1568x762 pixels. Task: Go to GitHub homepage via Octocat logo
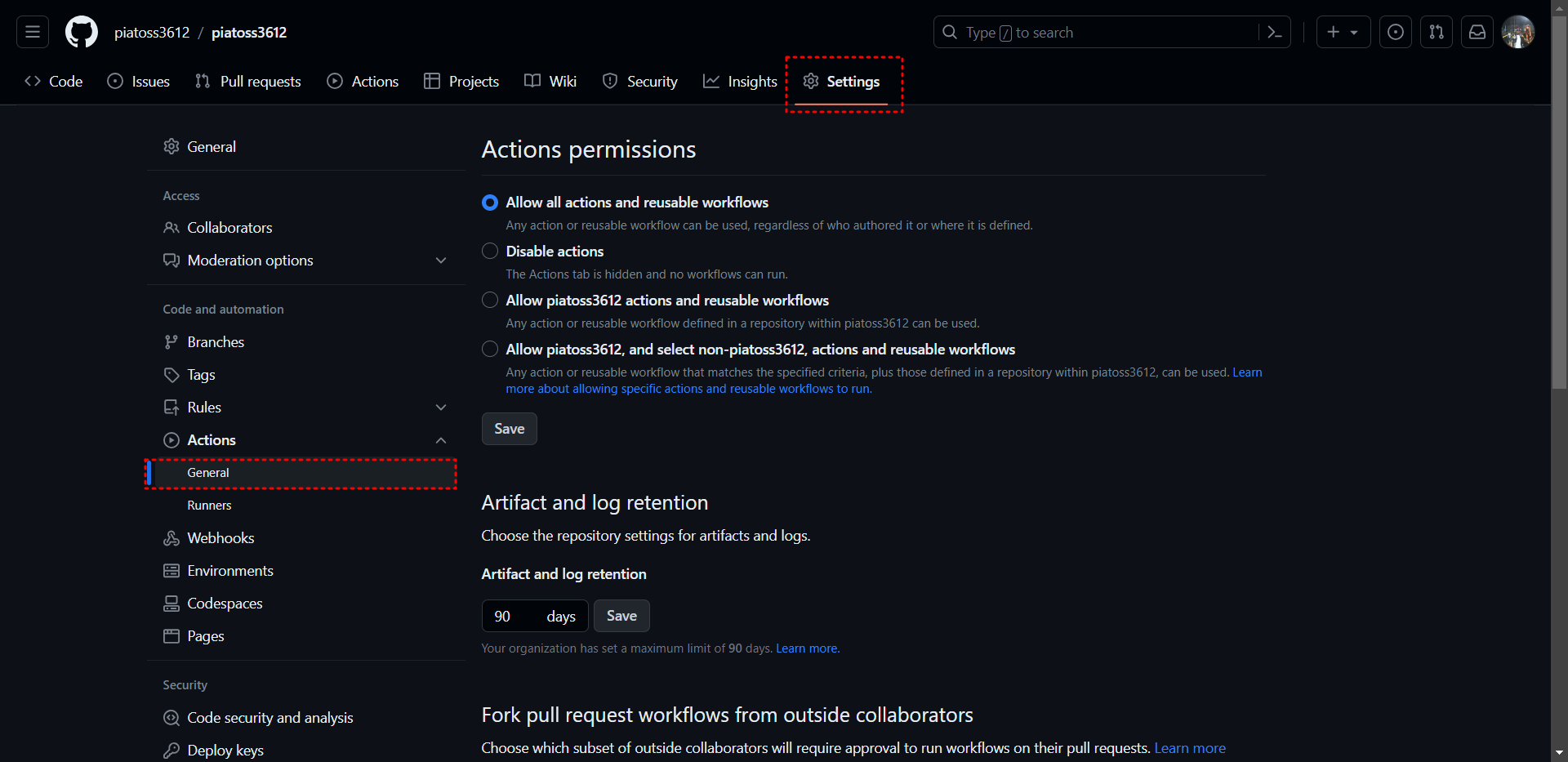82,33
